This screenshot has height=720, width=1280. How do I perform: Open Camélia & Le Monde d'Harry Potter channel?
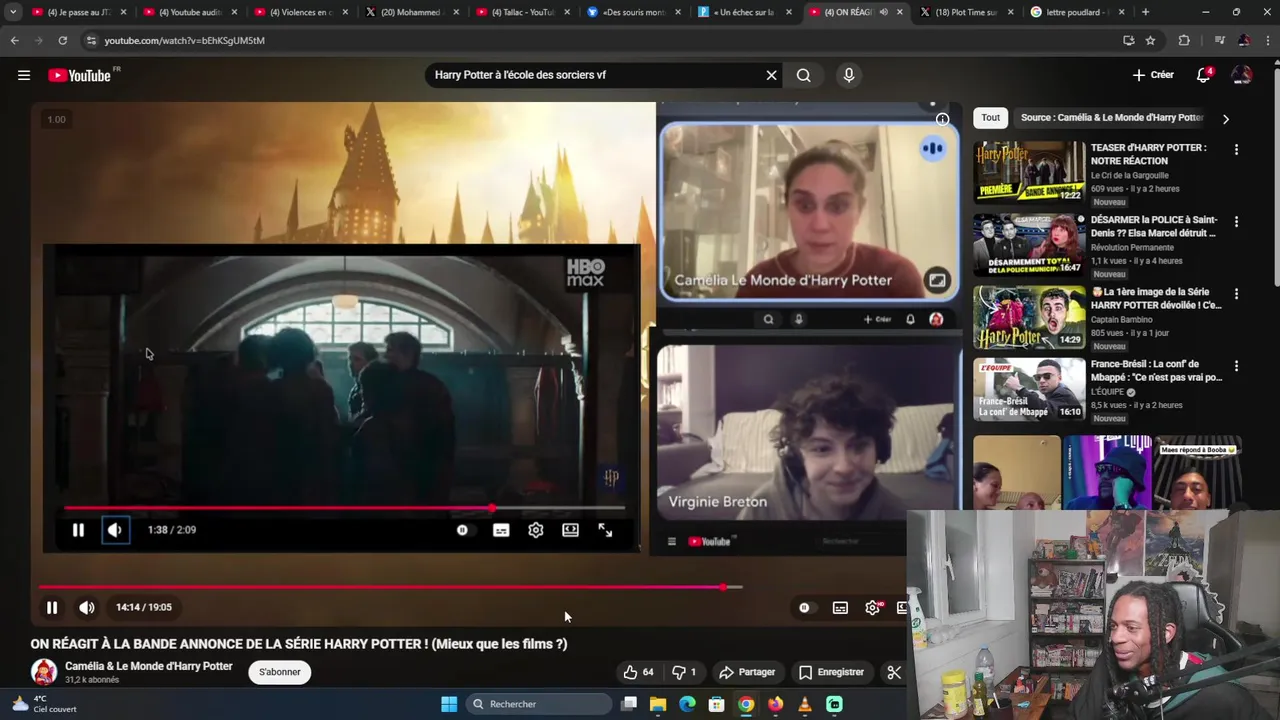pos(149,666)
